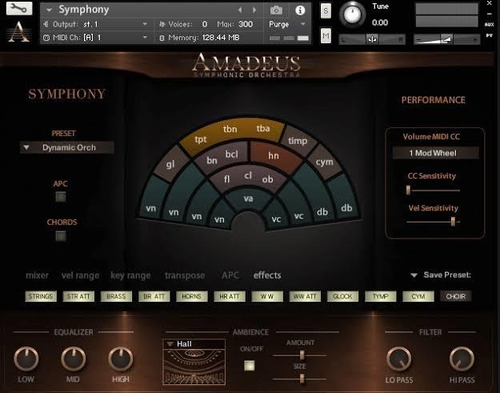Click the Hall ambience thumbnail image
This screenshot has height=393, width=500.
[x=194, y=366]
